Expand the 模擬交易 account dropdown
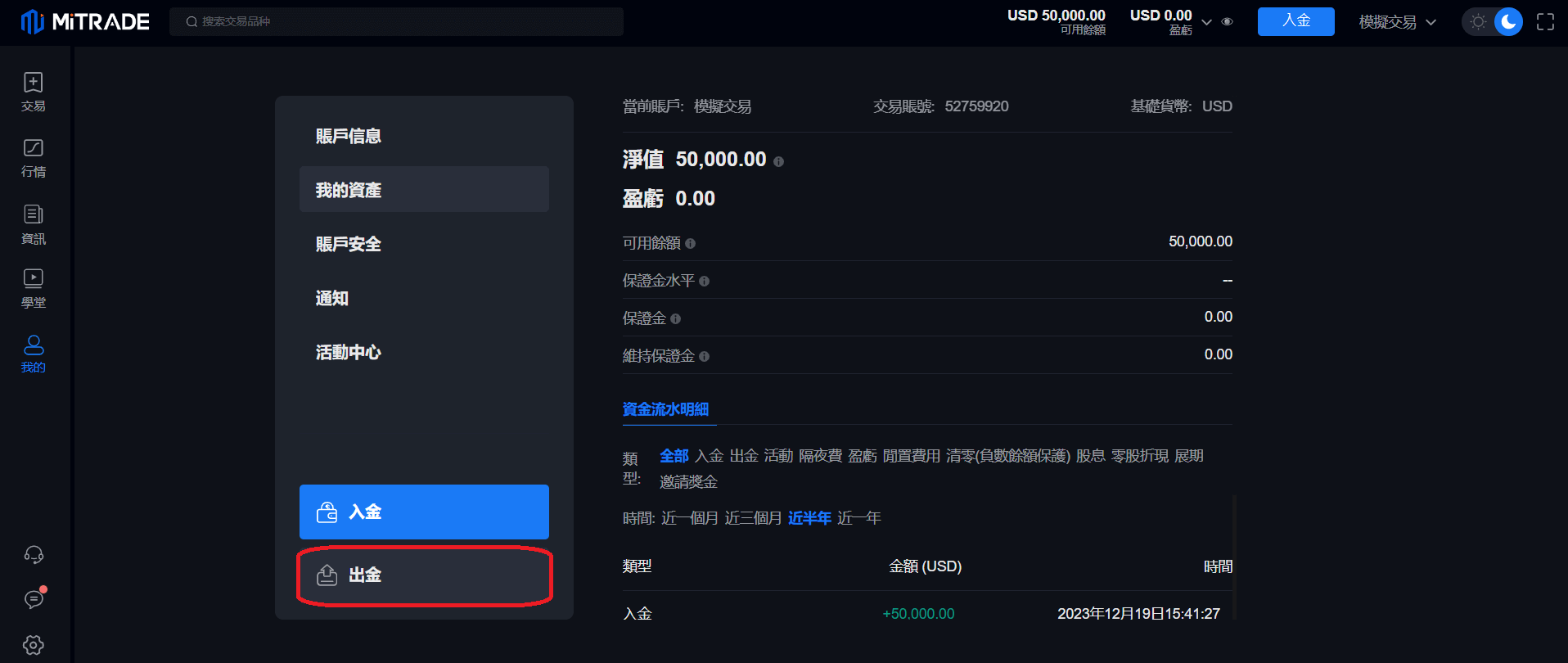This screenshot has width=1568, height=663. pyautogui.click(x=1397, y=22)
